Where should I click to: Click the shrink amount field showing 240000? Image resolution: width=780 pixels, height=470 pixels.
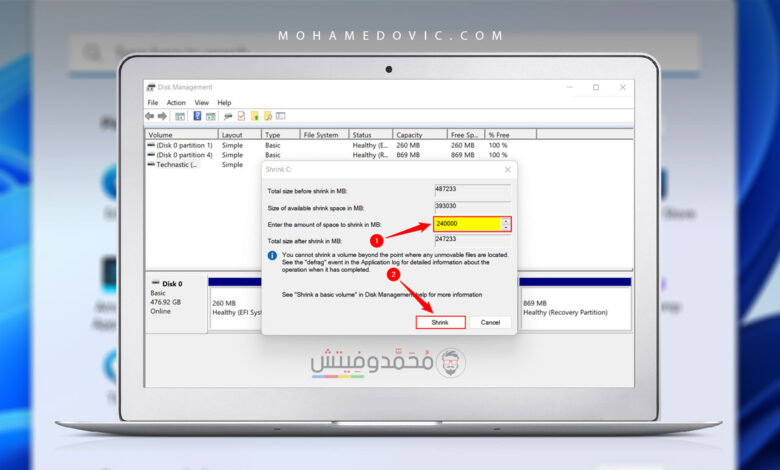click(x=467, y=224)
